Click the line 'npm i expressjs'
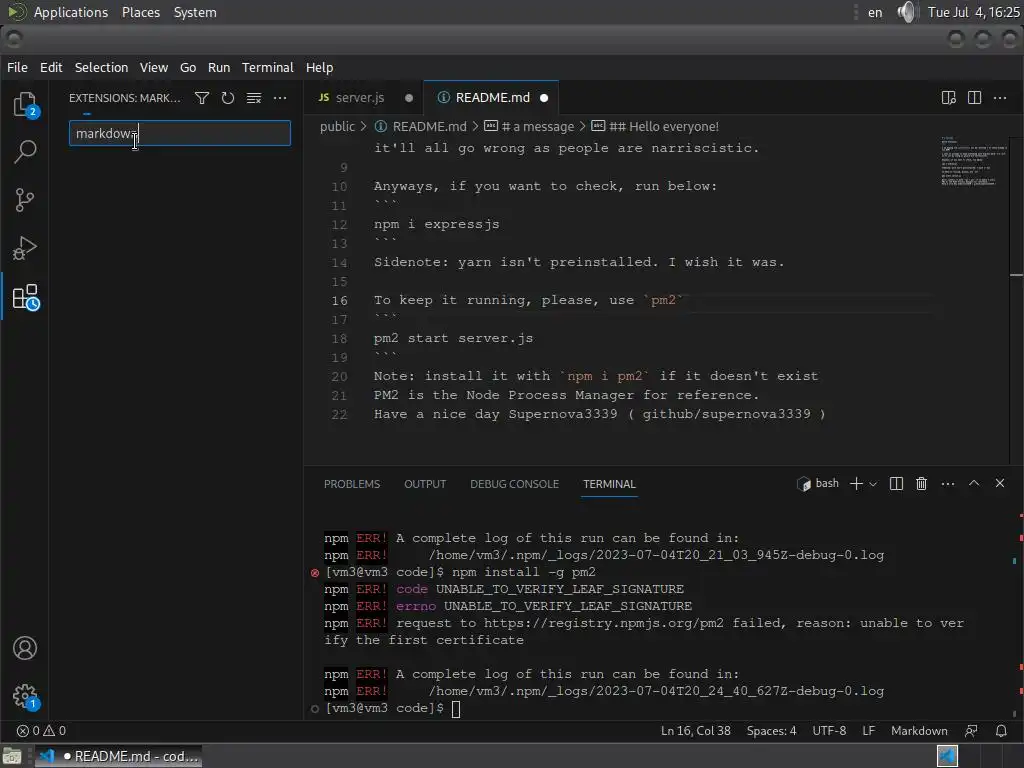 [x=436, y=224]
